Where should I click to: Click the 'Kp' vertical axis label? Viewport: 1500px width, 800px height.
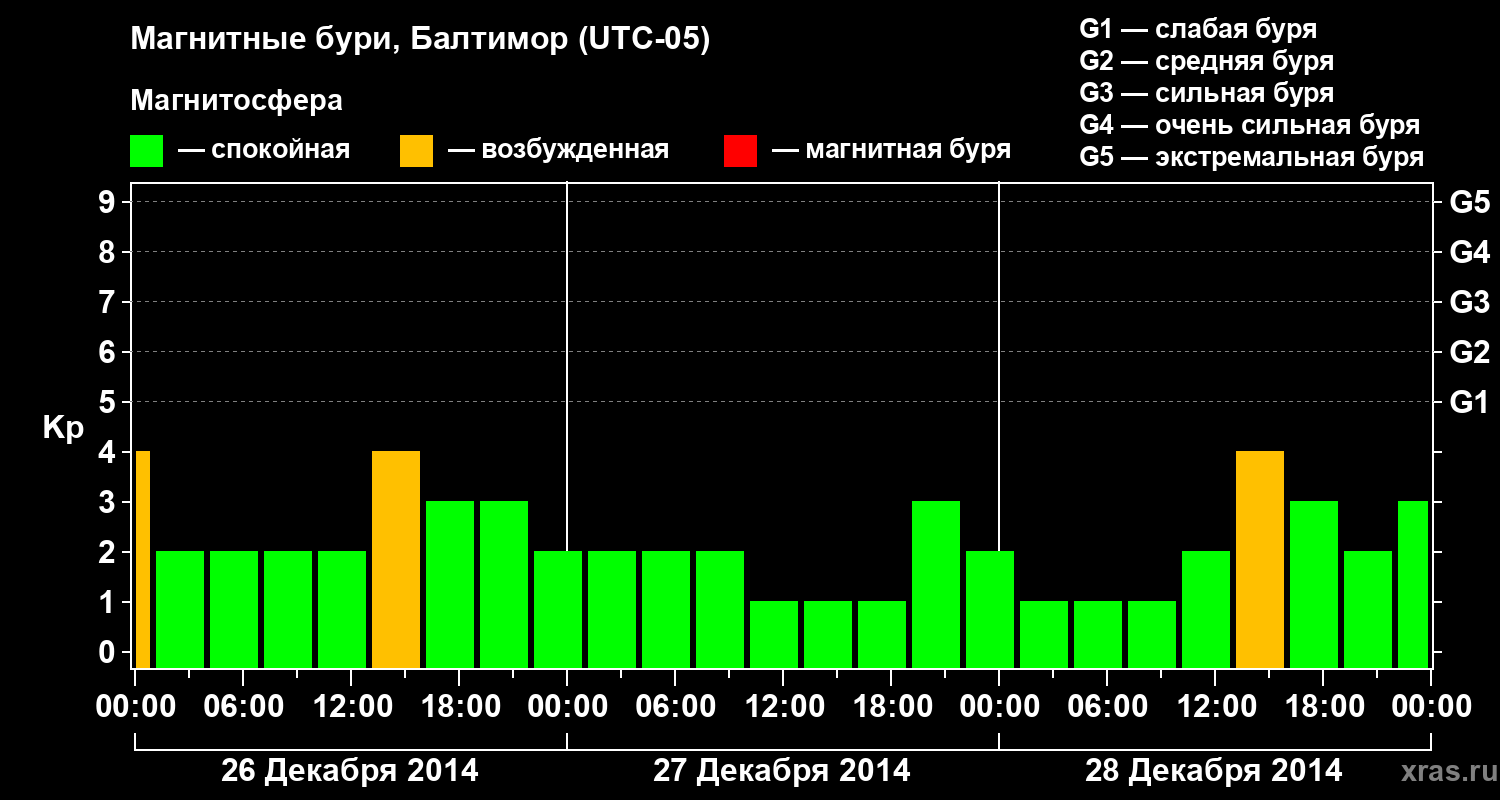(62, 428)
